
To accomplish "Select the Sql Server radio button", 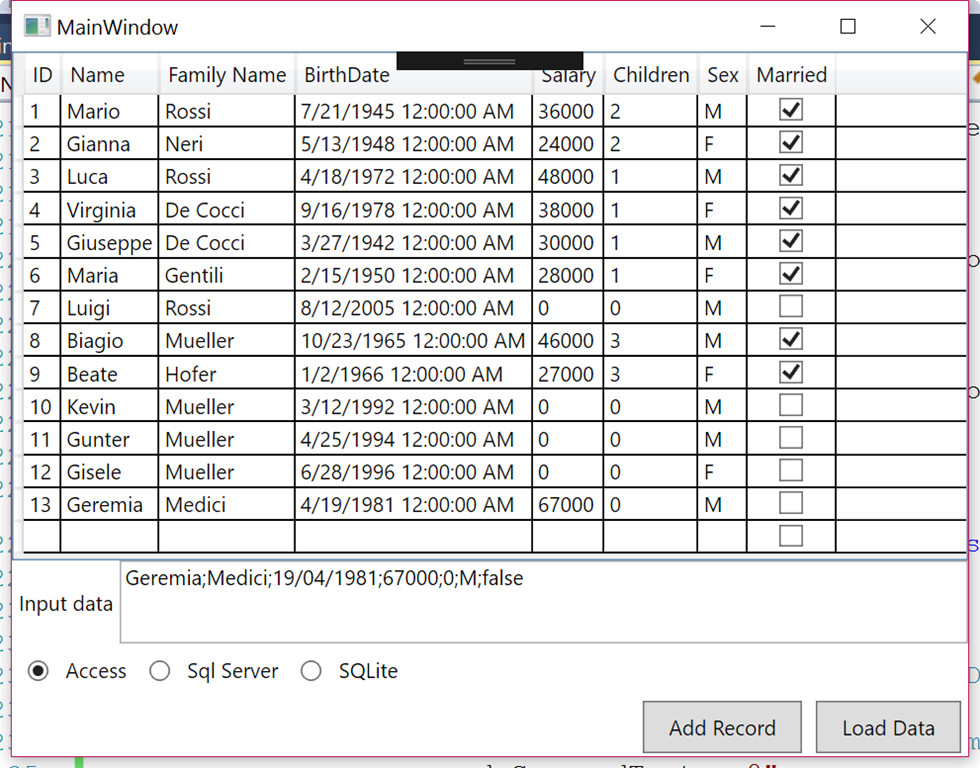I will click(160, 671).
